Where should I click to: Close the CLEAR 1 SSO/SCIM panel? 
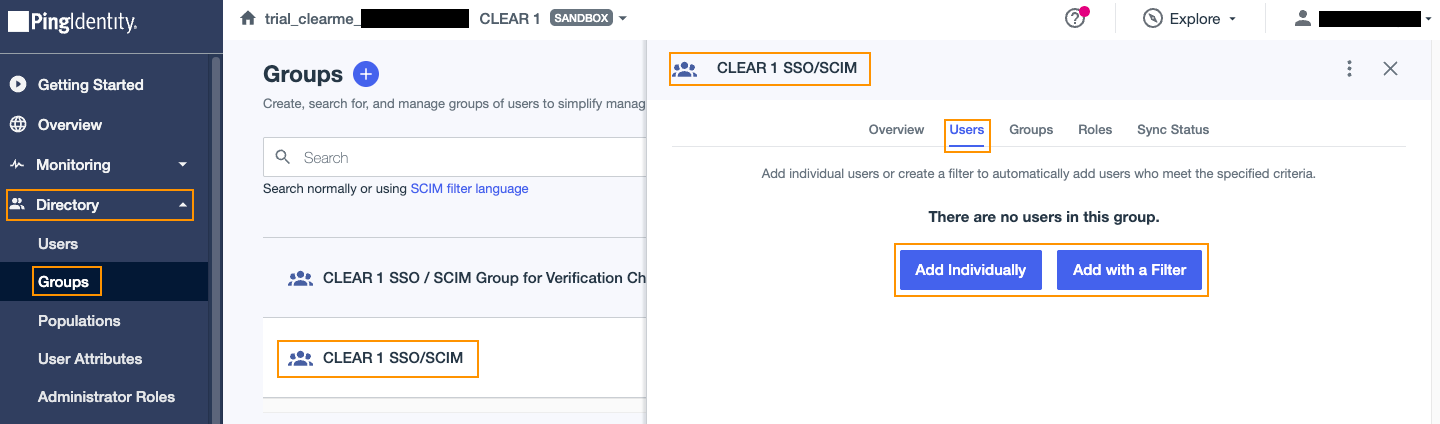(x=1390, y=69)
